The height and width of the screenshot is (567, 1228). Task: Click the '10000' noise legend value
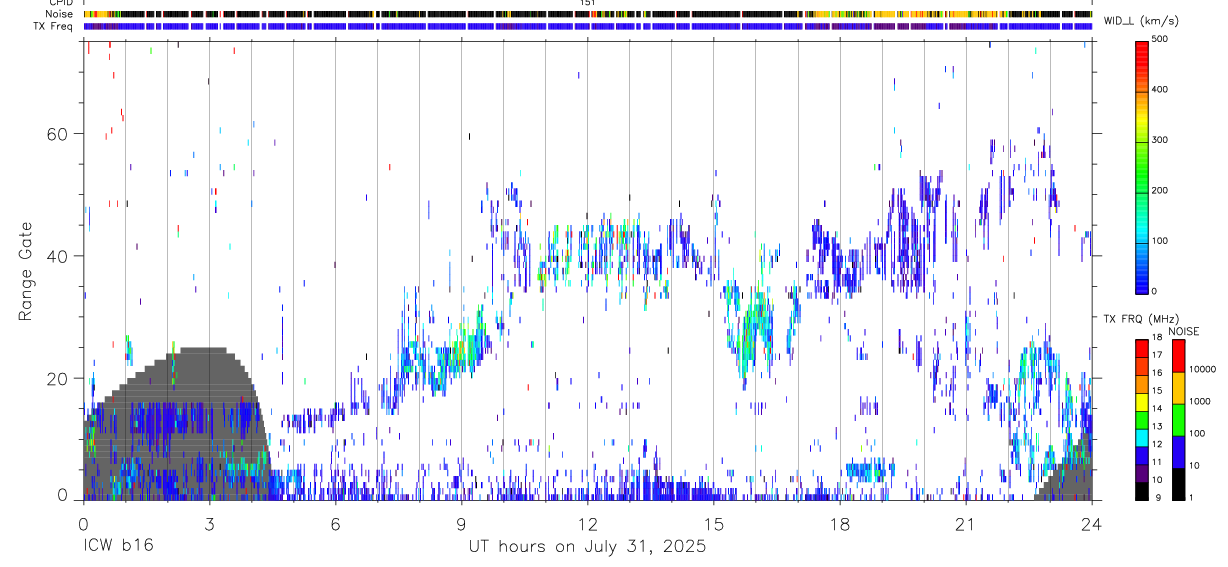coord(1202,369)
